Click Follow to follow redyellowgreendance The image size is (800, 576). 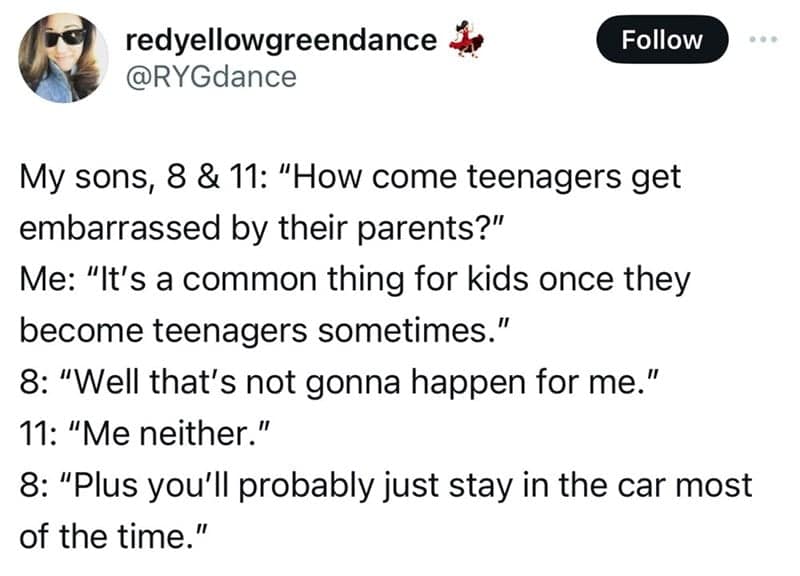(662, 40)
